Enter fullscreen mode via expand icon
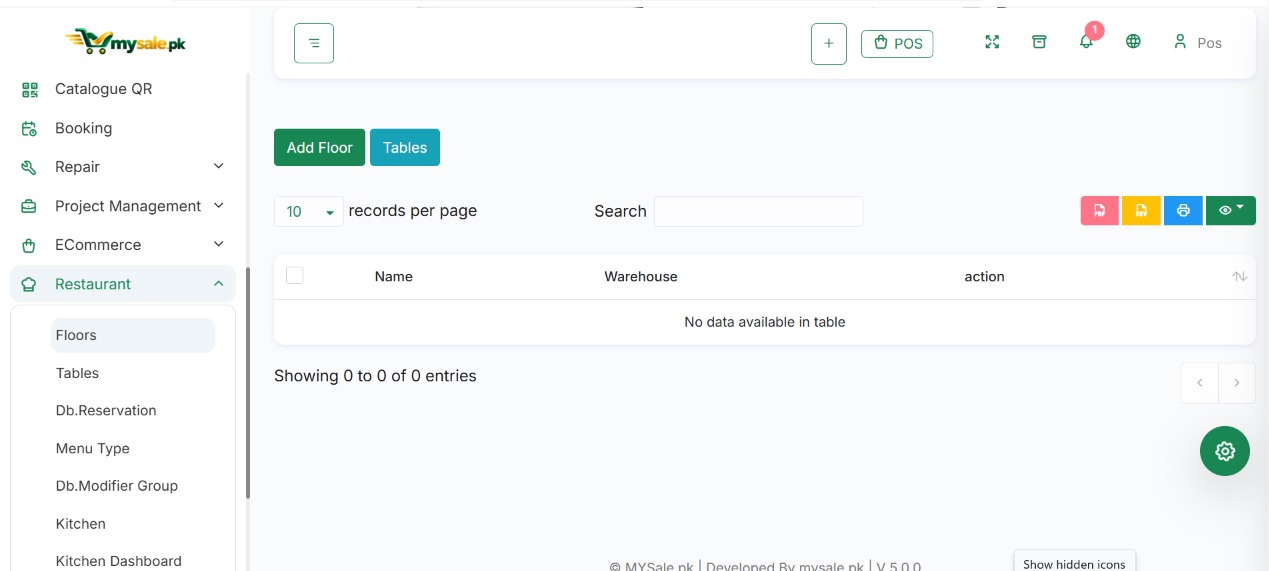The image size is (1269, 571). (992, 42)
